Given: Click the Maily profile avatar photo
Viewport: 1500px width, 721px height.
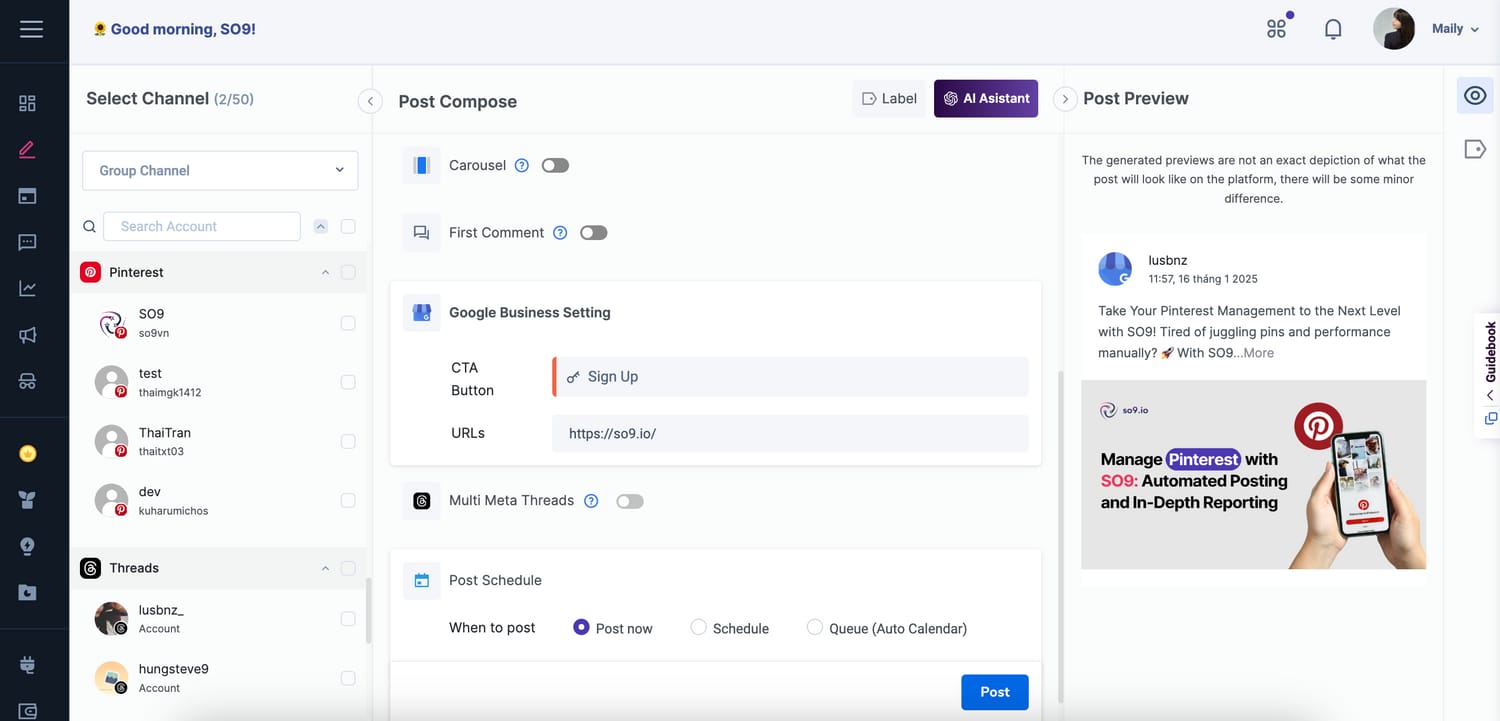Looking at the screenshot, I should point(1394,29).
